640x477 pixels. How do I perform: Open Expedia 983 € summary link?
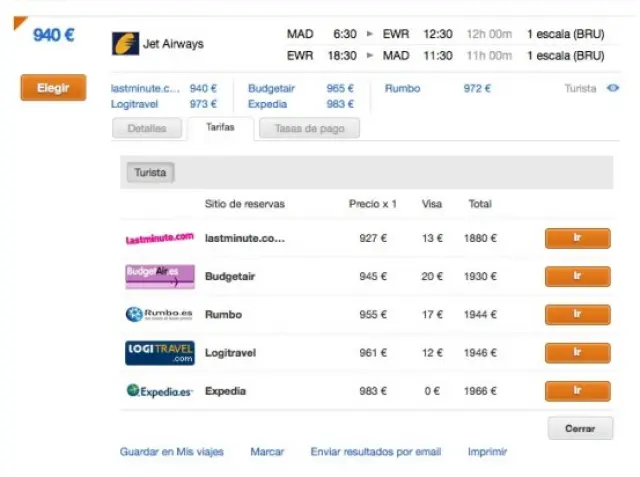pyautogui.click(x=301, y=104)
